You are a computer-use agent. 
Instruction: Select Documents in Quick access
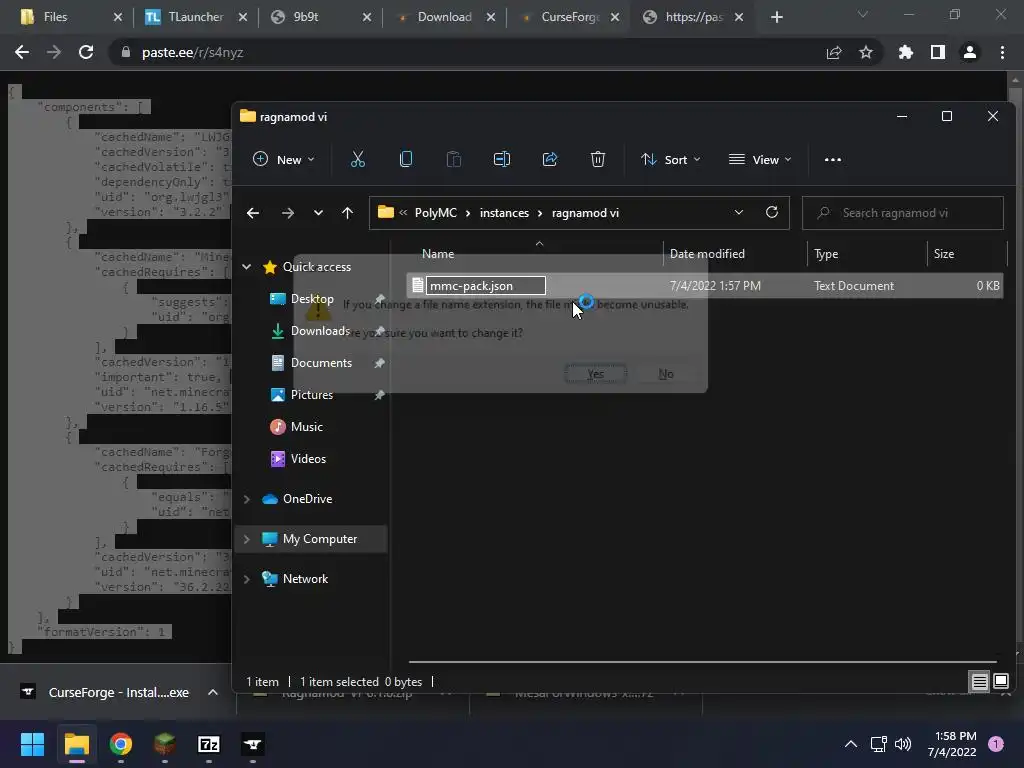coord(321,362)
